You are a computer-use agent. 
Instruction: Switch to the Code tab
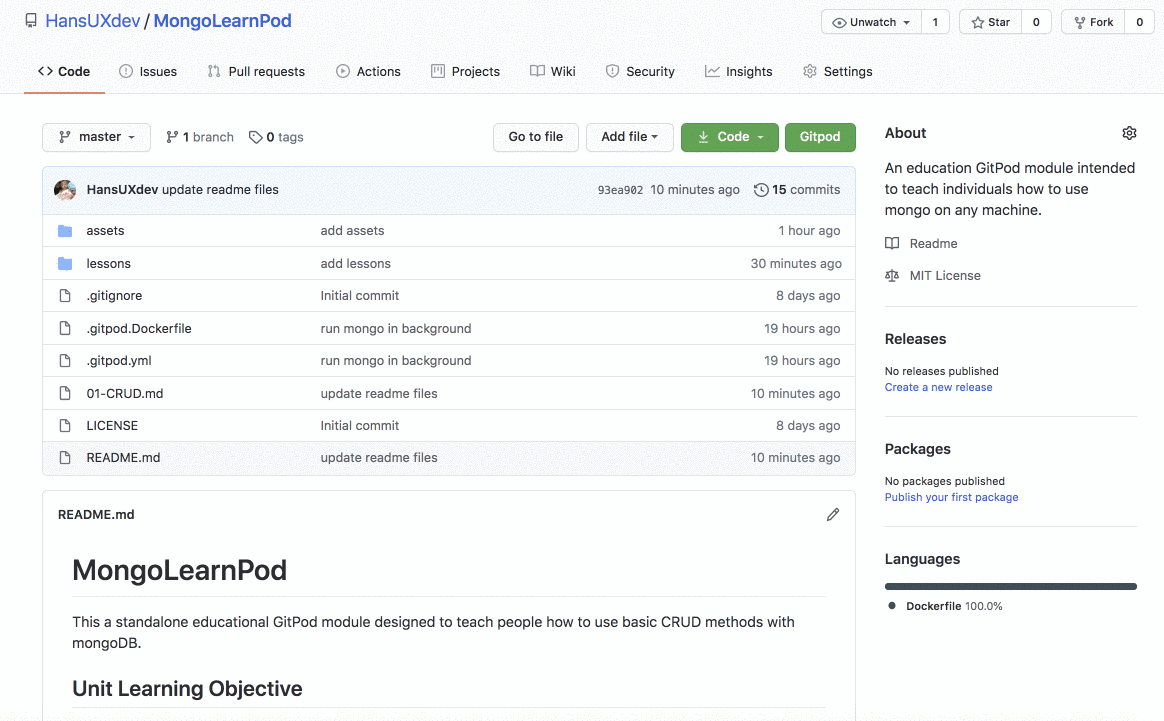pos(64,71)
